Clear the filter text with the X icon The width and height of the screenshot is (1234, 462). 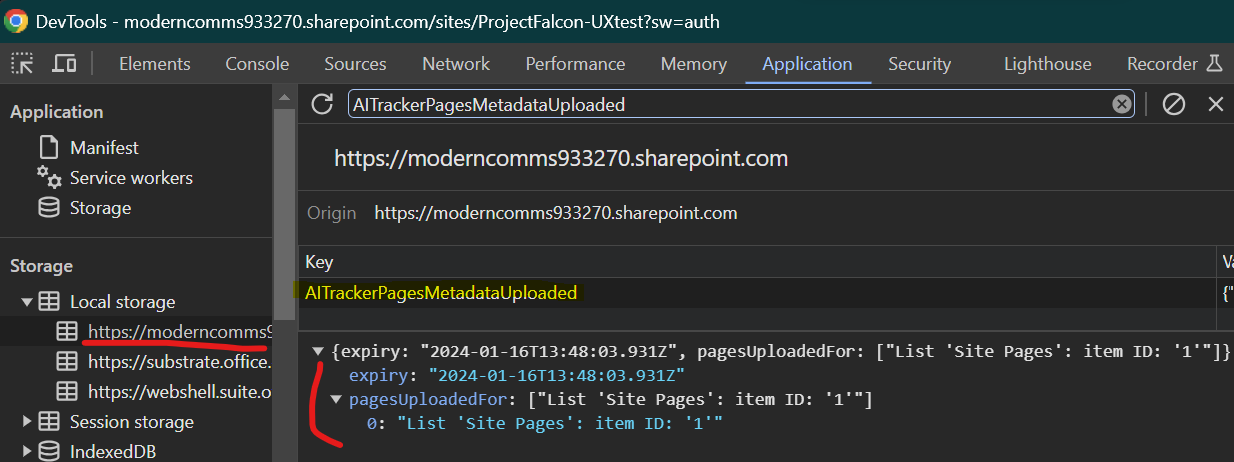(1123, 104)
